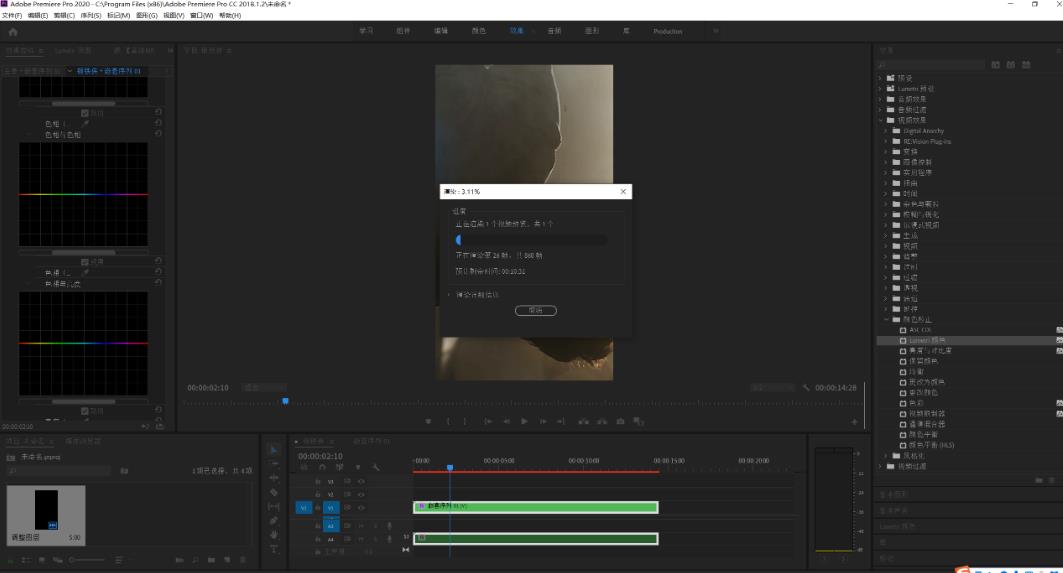Select the Selection tool in timeline toolbar
Viewport: 1063px width, 573px height.
tap(274, 449)
